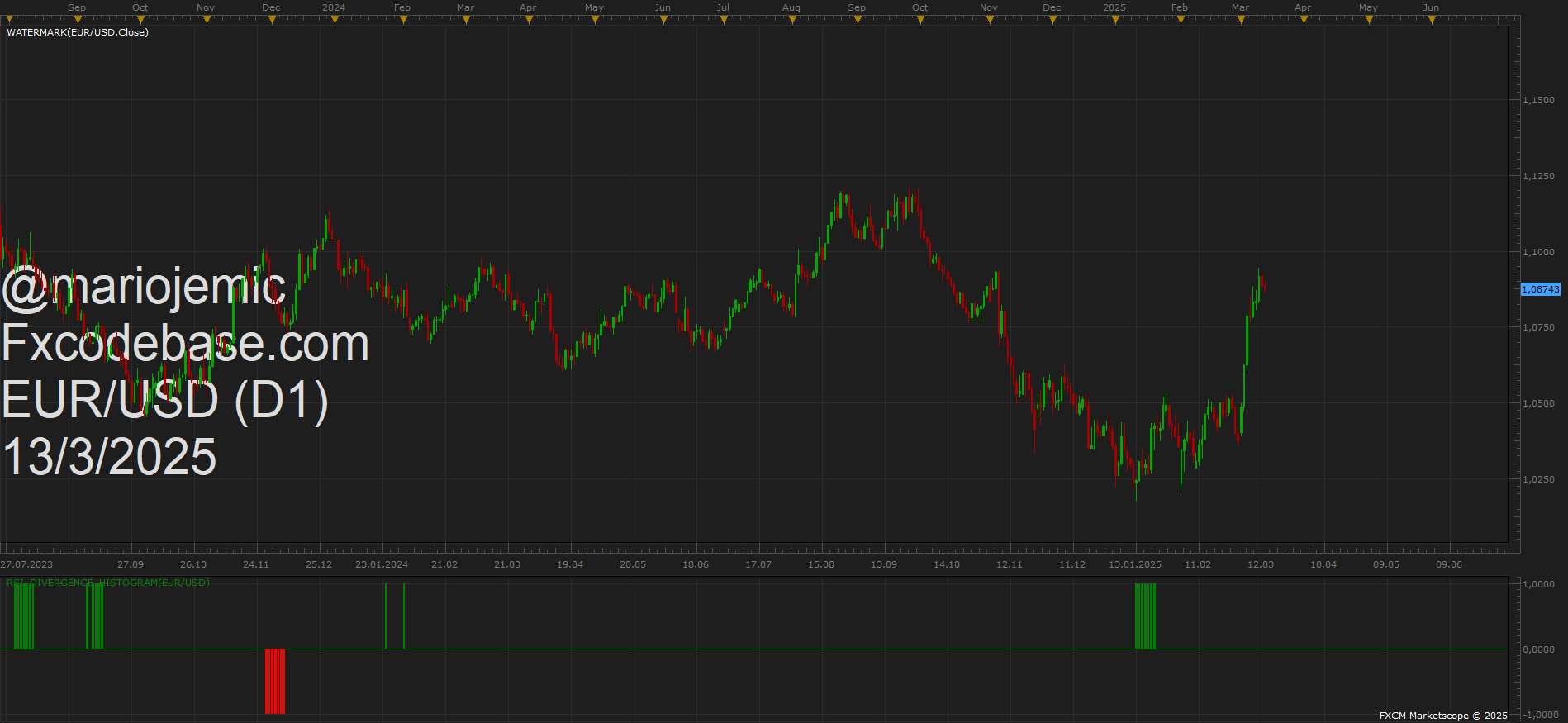
Task: Click the 1,0500 price level label
Action: (x=1538, y=403)
